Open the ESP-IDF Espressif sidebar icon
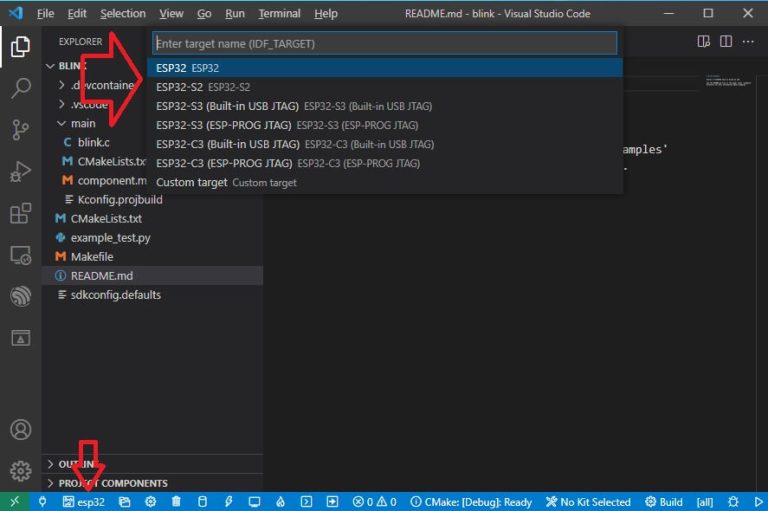This screenshot has width=768, height=511. (20, 296)
